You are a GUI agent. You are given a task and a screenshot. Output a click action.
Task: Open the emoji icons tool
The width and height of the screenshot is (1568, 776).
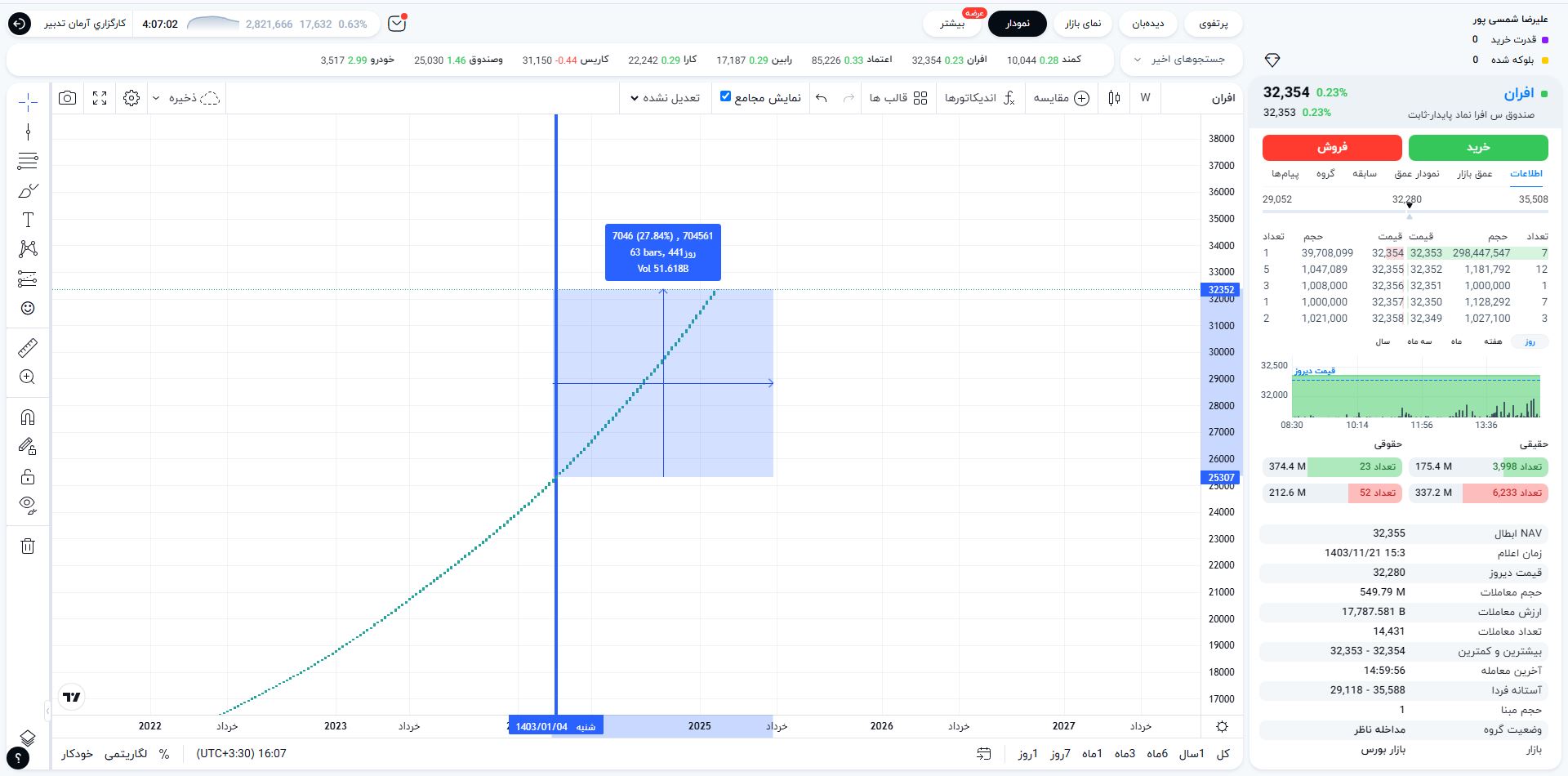click(28, 308)
